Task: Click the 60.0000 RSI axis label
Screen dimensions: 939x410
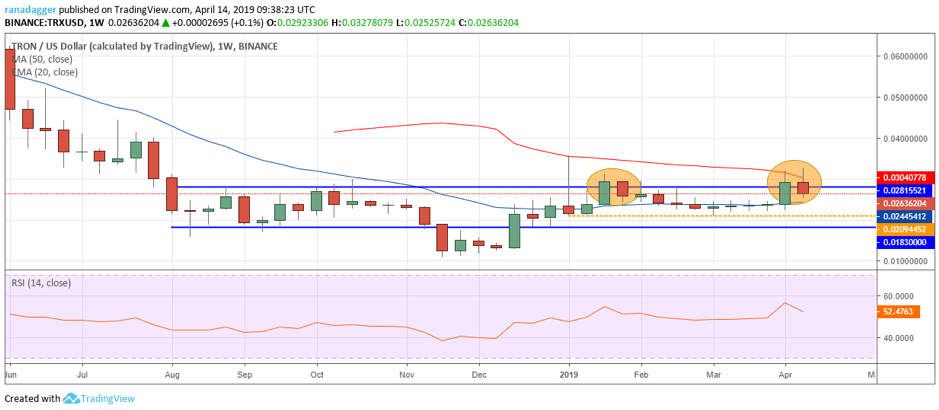Action: 899,297
